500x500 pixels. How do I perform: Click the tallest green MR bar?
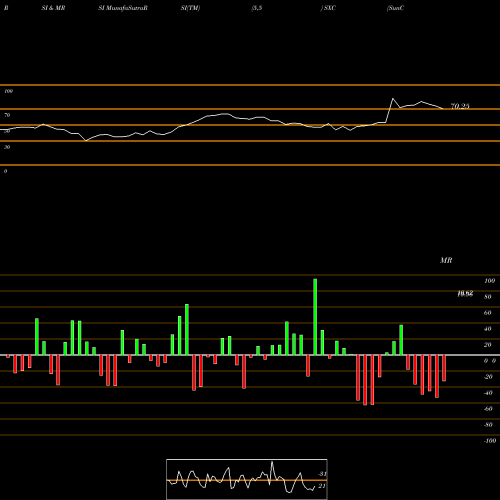click(x=315, y=317)
